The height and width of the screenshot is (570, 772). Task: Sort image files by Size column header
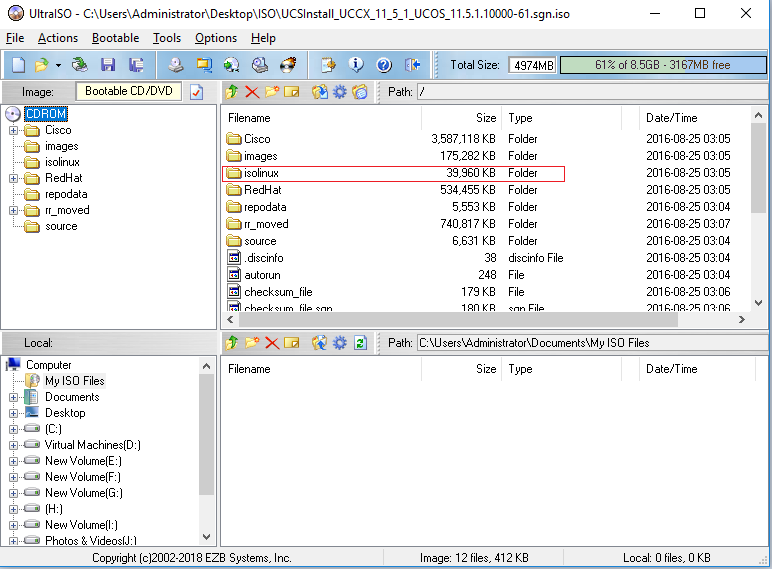click(x=461, y=118)
